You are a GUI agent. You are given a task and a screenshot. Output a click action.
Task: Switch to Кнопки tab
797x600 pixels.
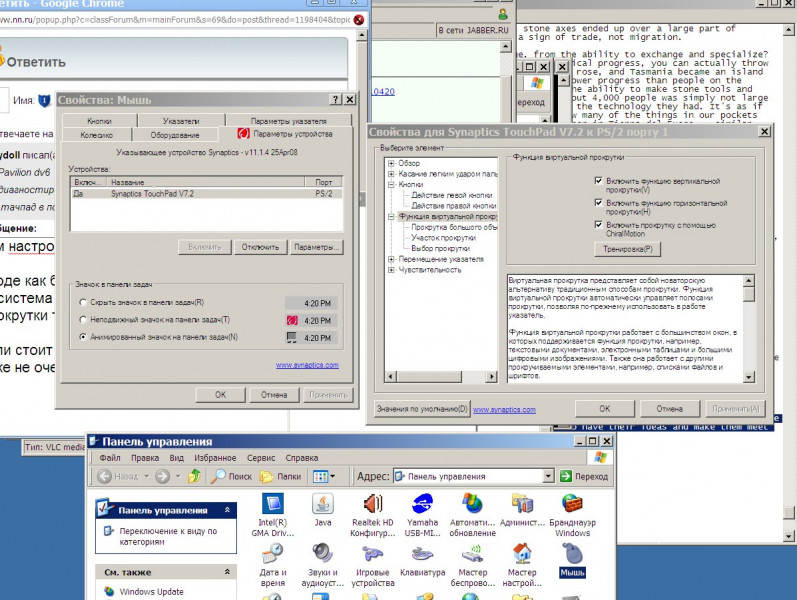(x=99, y=121)
